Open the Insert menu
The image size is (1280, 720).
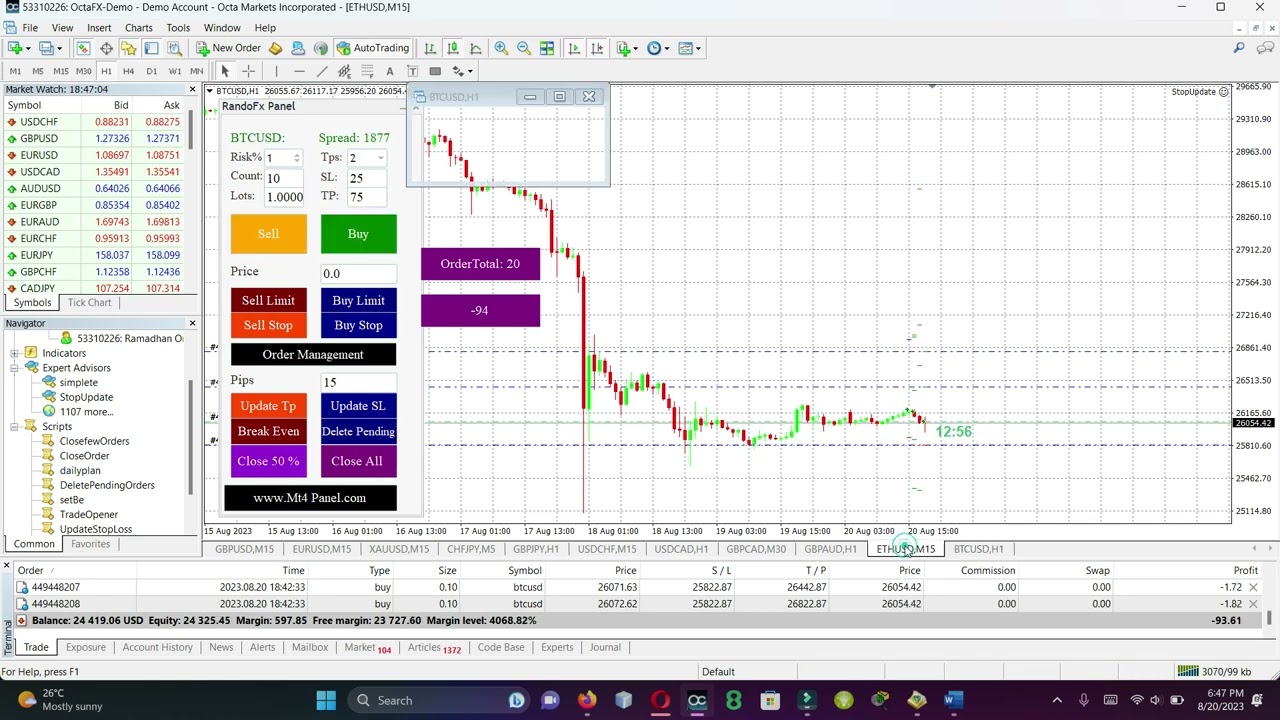[99, 28]
